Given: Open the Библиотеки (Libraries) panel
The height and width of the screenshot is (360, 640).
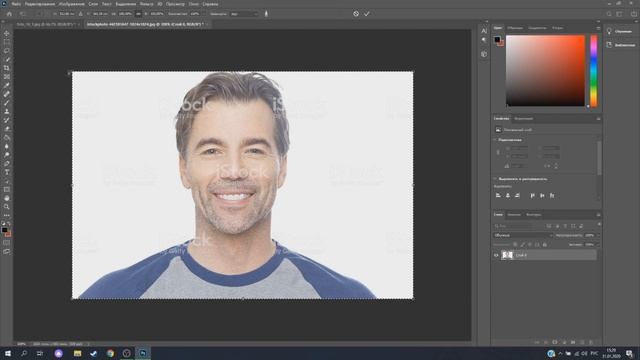Looking at the screenshot, I should [x=621, y=45].
